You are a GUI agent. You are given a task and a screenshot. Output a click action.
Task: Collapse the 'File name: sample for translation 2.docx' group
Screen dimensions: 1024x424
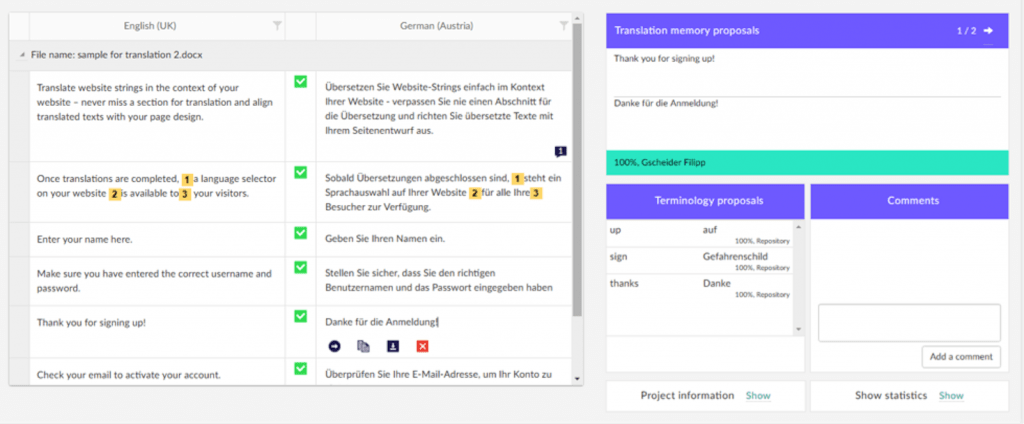click(24, 56)
